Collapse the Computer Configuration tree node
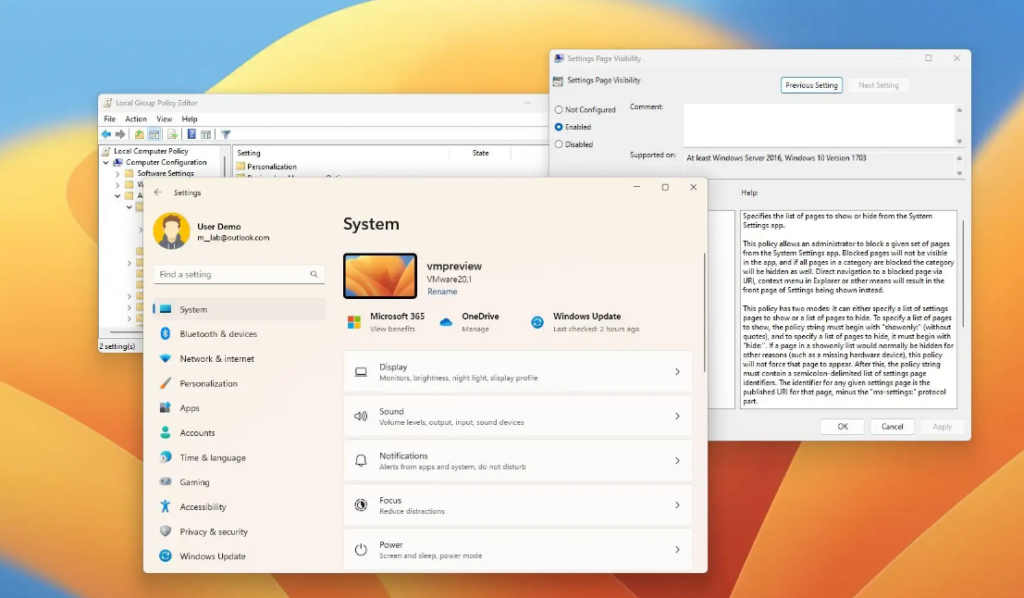Screen dimensions: 1024x598 point(106,162)
